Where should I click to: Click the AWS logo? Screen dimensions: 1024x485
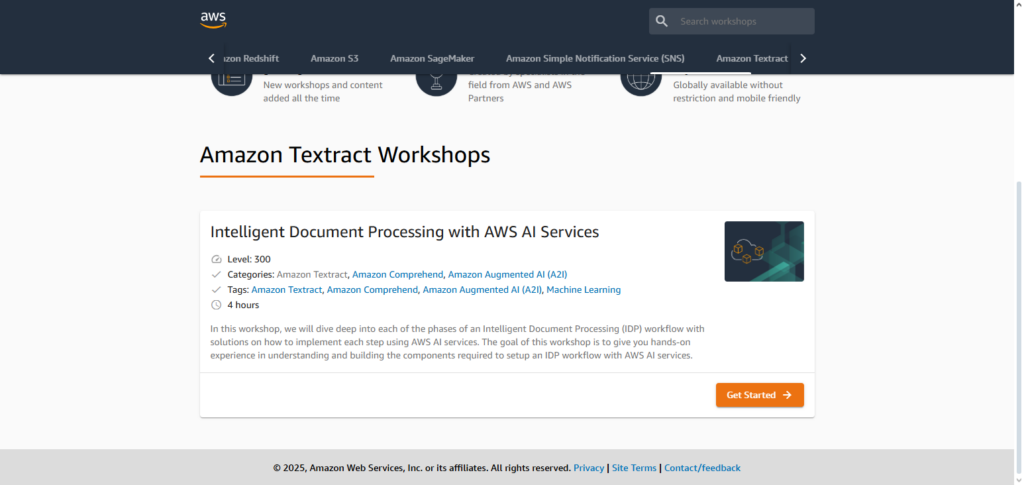click(x=213, y=20)
